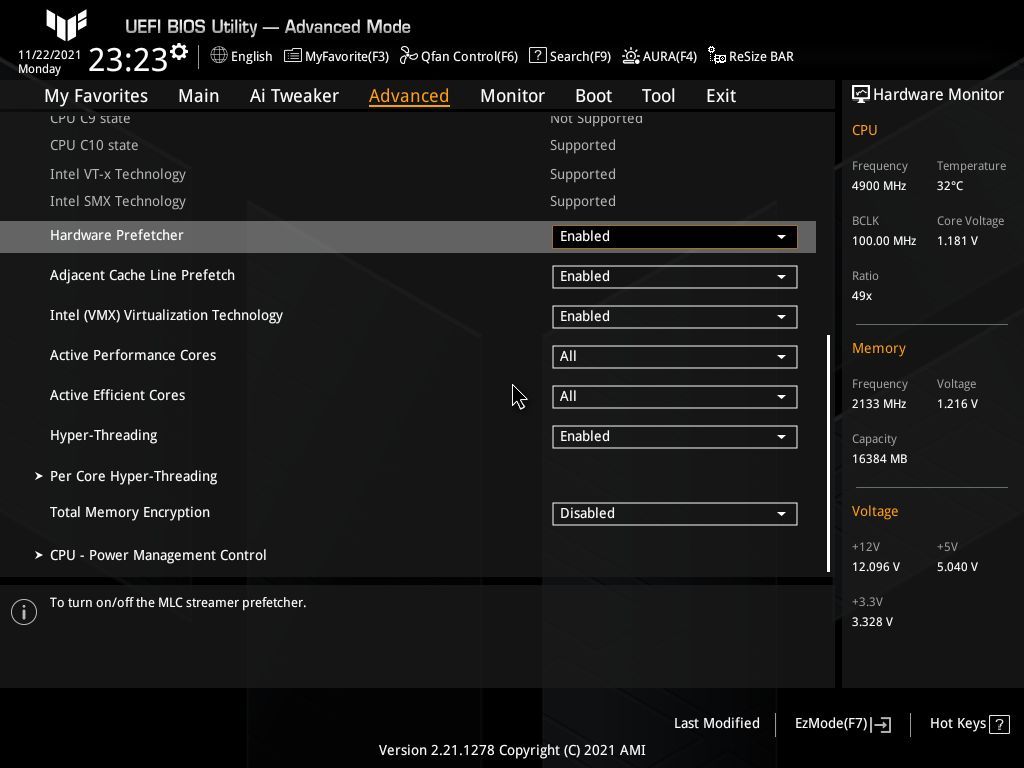The height and width of the screenshot is (768, 1024).
Task: Select the Advanced tab
Action: coord(409,96)
